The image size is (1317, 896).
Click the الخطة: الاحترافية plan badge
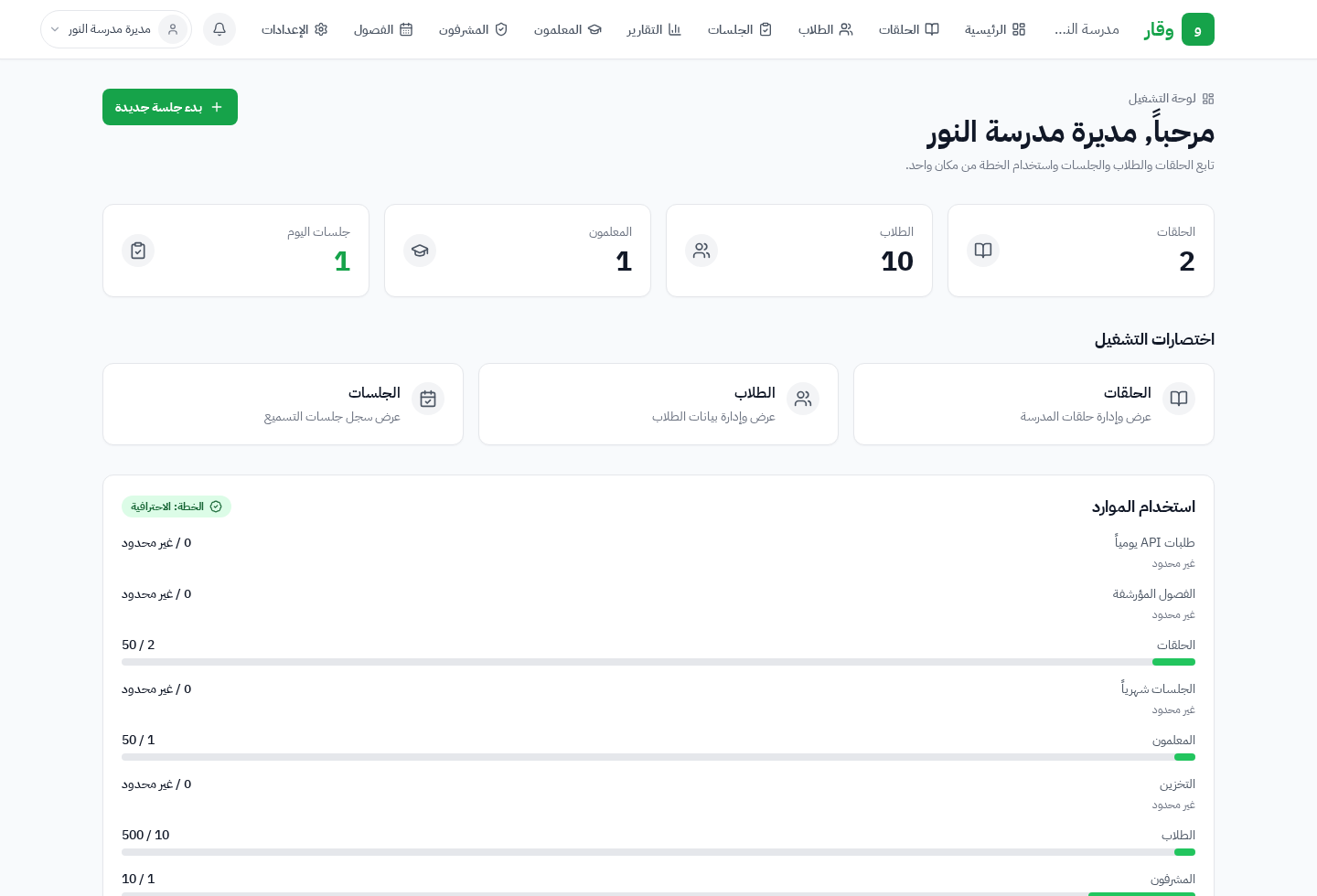click(177, 507)
